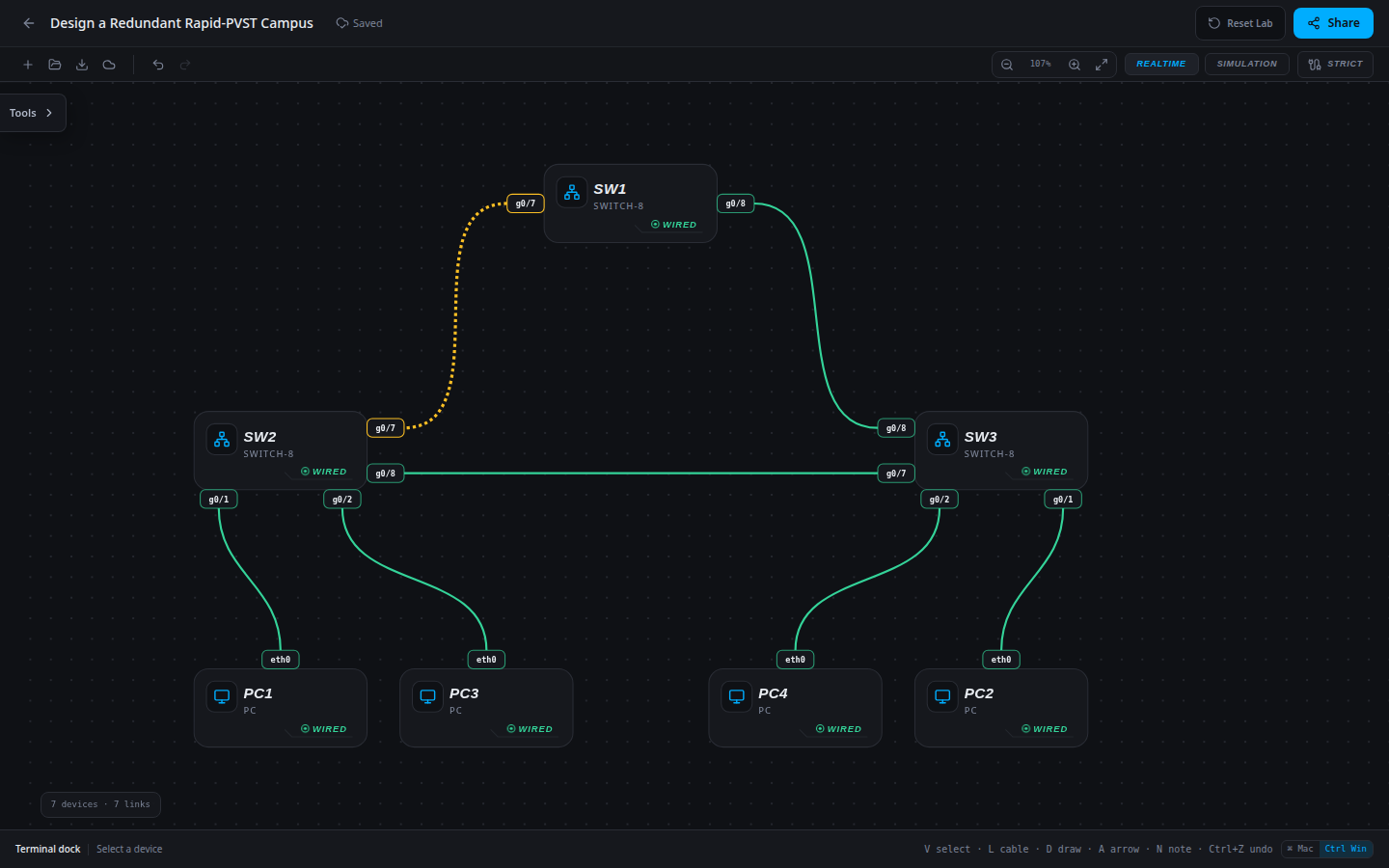1389x868 pixels.
Task: Click the plus add-new icon in toolbar
Action: [x=28, y=65]
